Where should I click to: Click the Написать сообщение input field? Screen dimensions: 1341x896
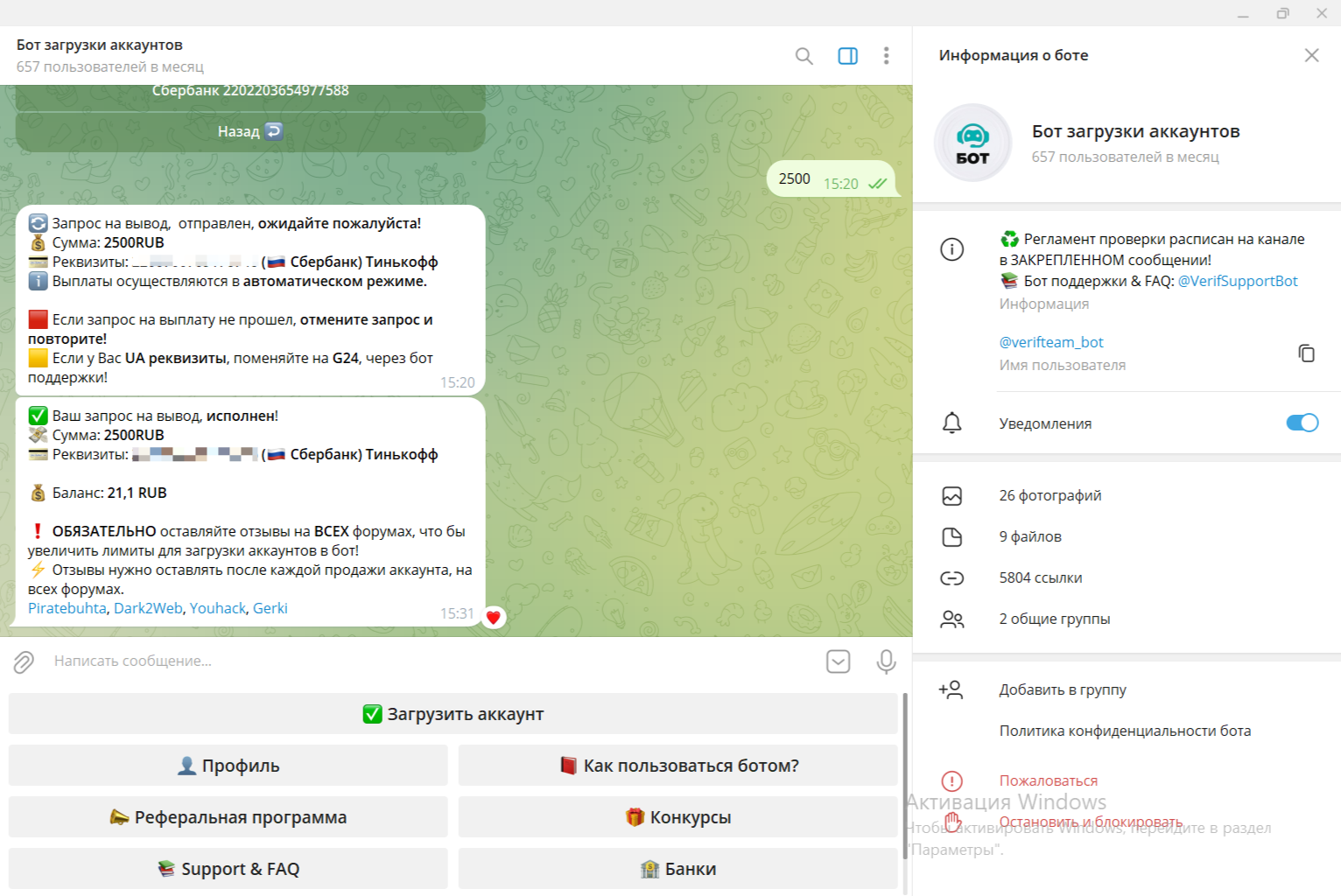tap(420, 661)
